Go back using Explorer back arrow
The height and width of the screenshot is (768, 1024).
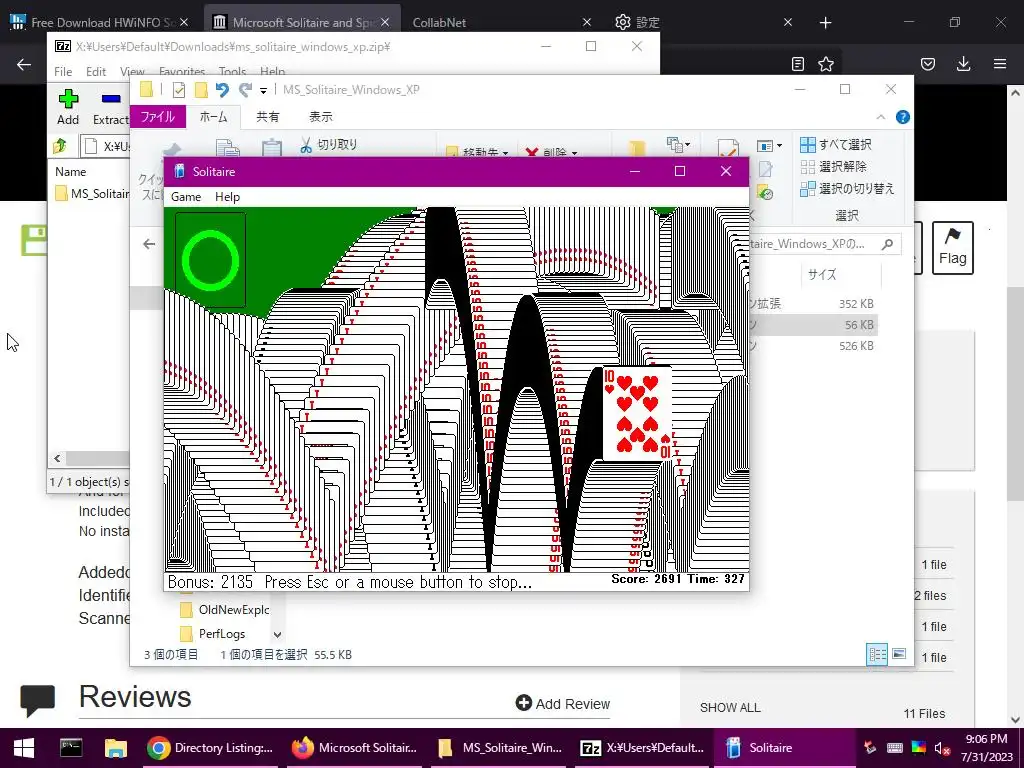[x=149, y=244]
